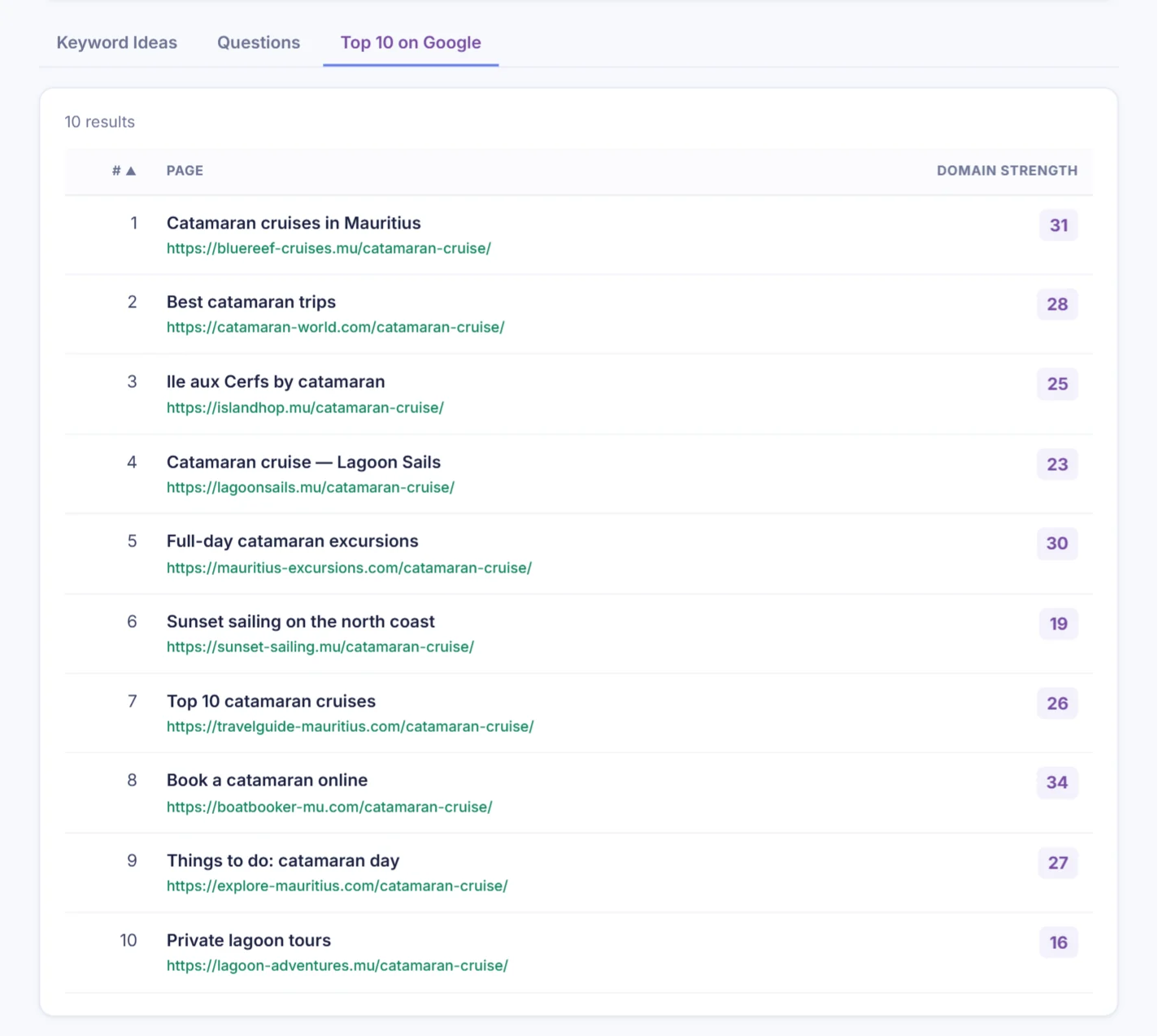The width and height of the screenshot is (1158, 1036).
Task: Click domain strength badge 30
Action: [1057, 543]
